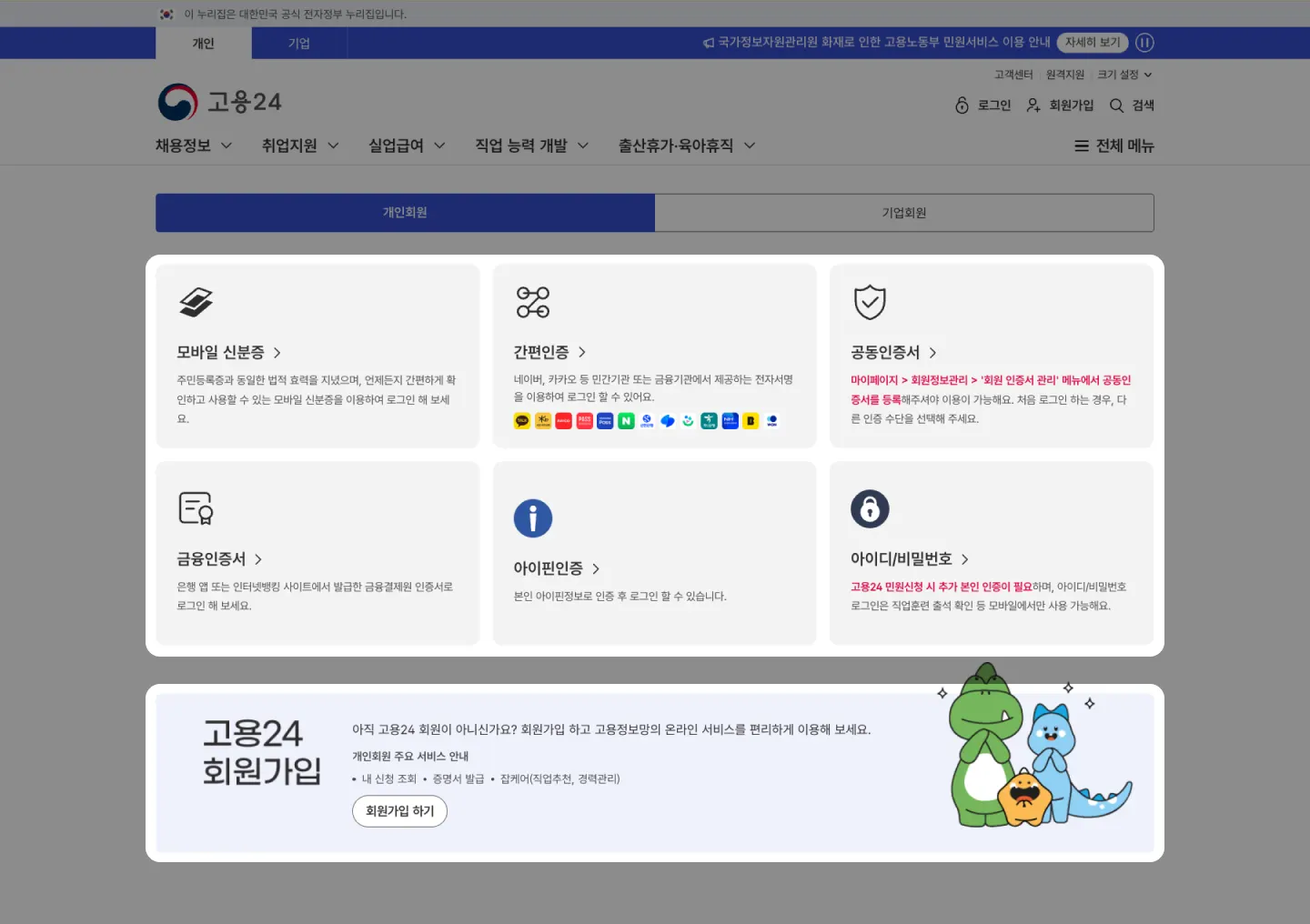The width and height of the screenshot is (1310, 924).
Task: Click the 검색 text link
Action: 1144,105
